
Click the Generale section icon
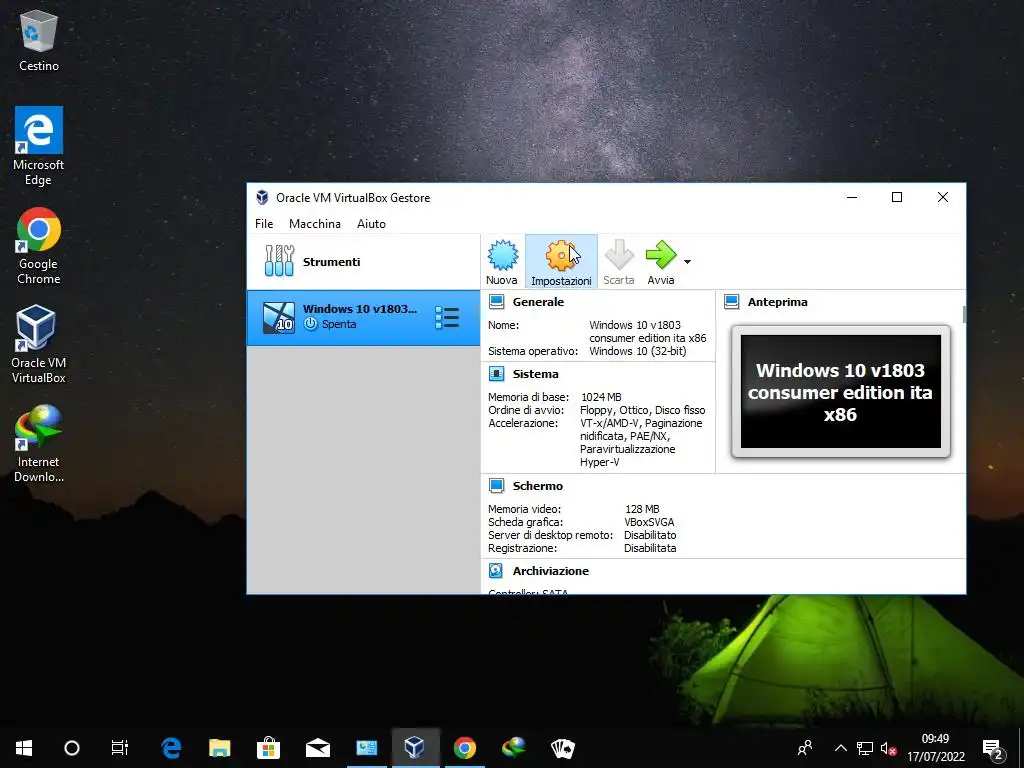(x=496, y=302)
